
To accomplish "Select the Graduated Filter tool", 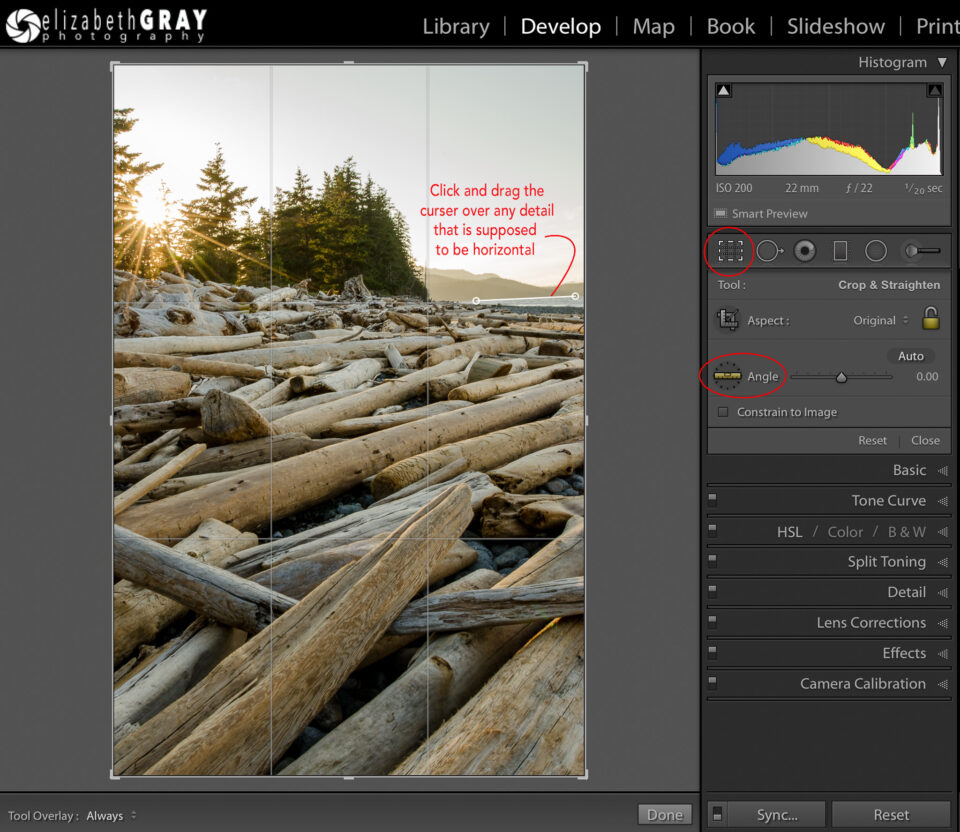I will (x=840, y=251).
